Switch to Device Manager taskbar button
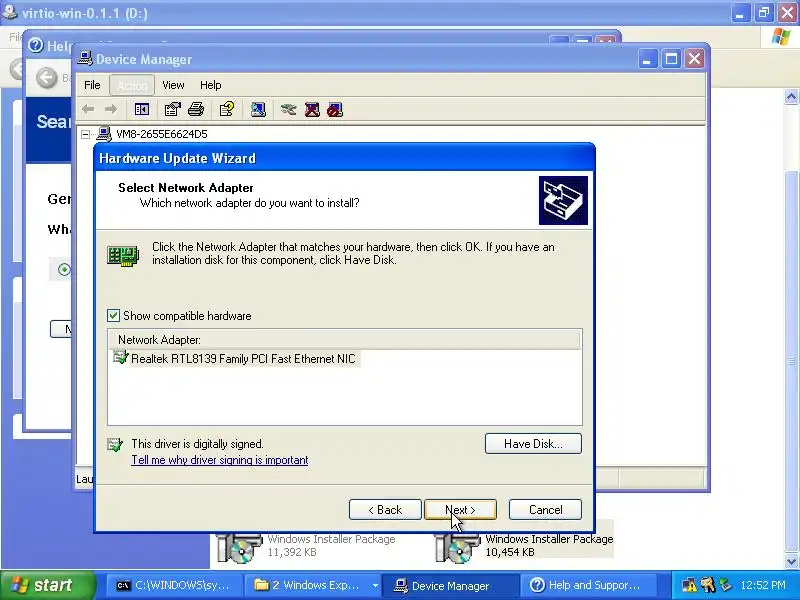This screenshot has height=600, width=800. (x=451, y=585)
